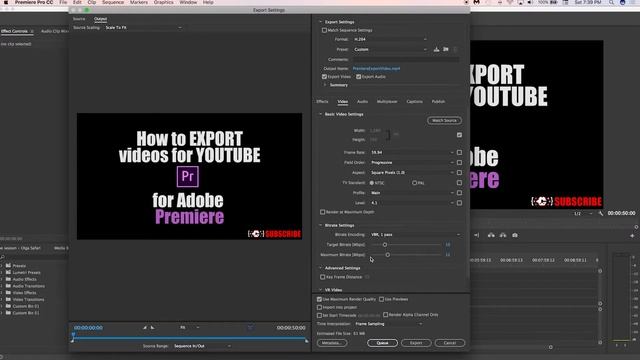Select the Video Effects folder
Screen dimensions: 640x360
(21, 293)
